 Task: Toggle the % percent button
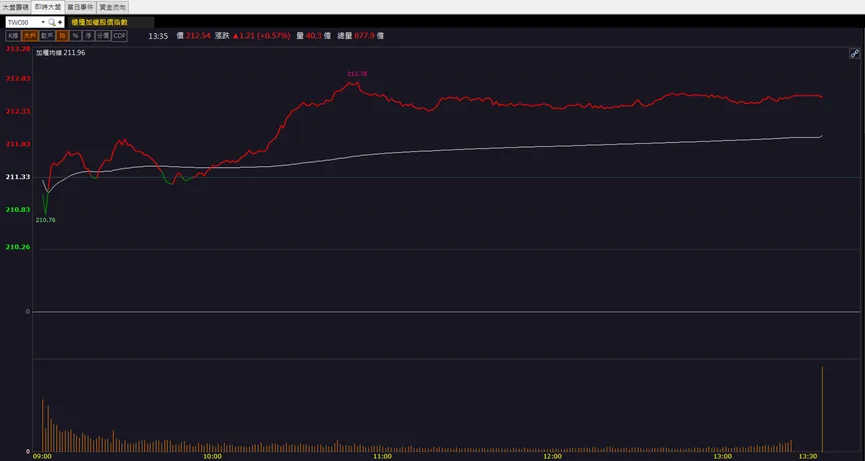[75, 36]
